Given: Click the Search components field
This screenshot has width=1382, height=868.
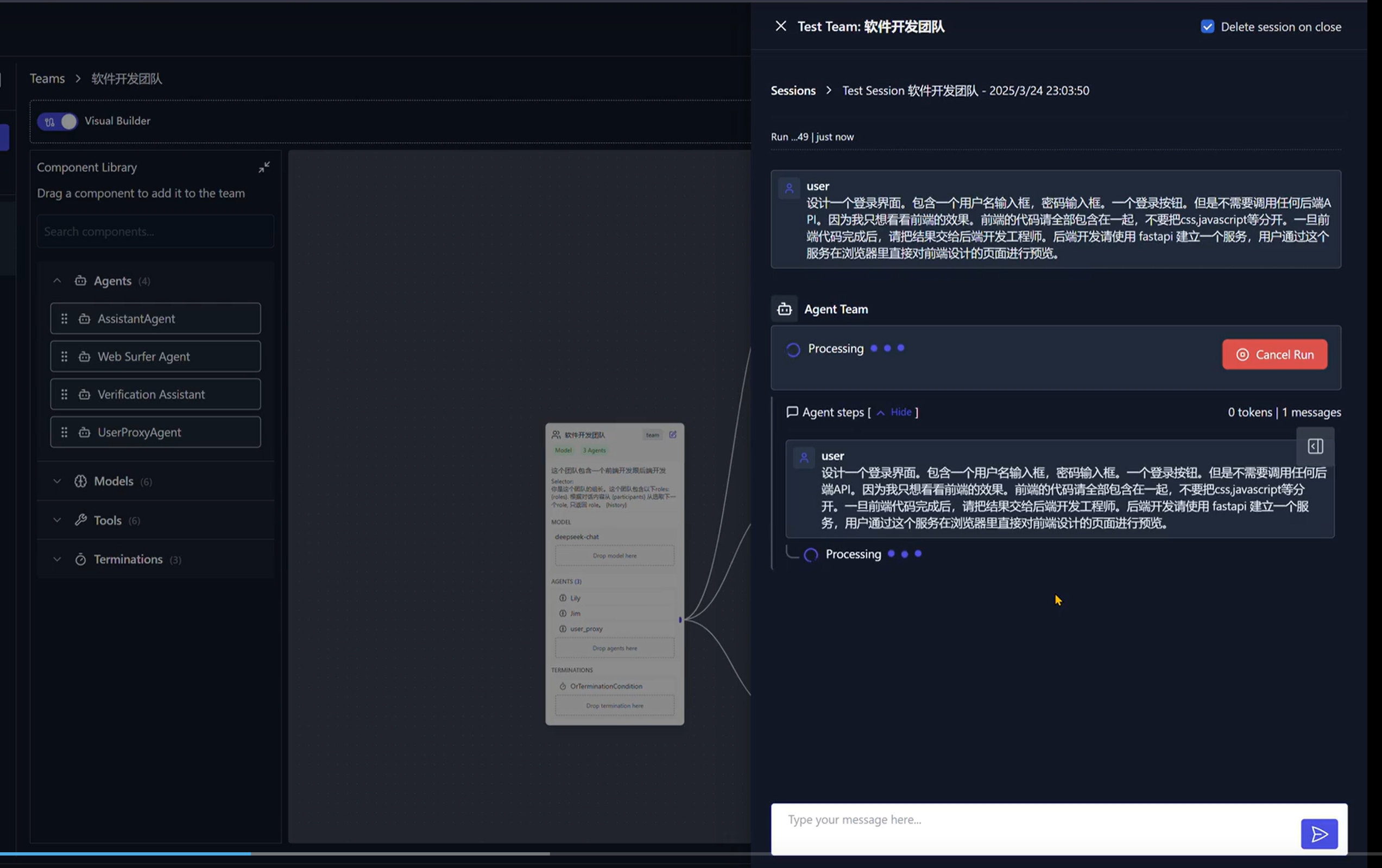Looking at the screenshot, I should (x=155, y=232).
